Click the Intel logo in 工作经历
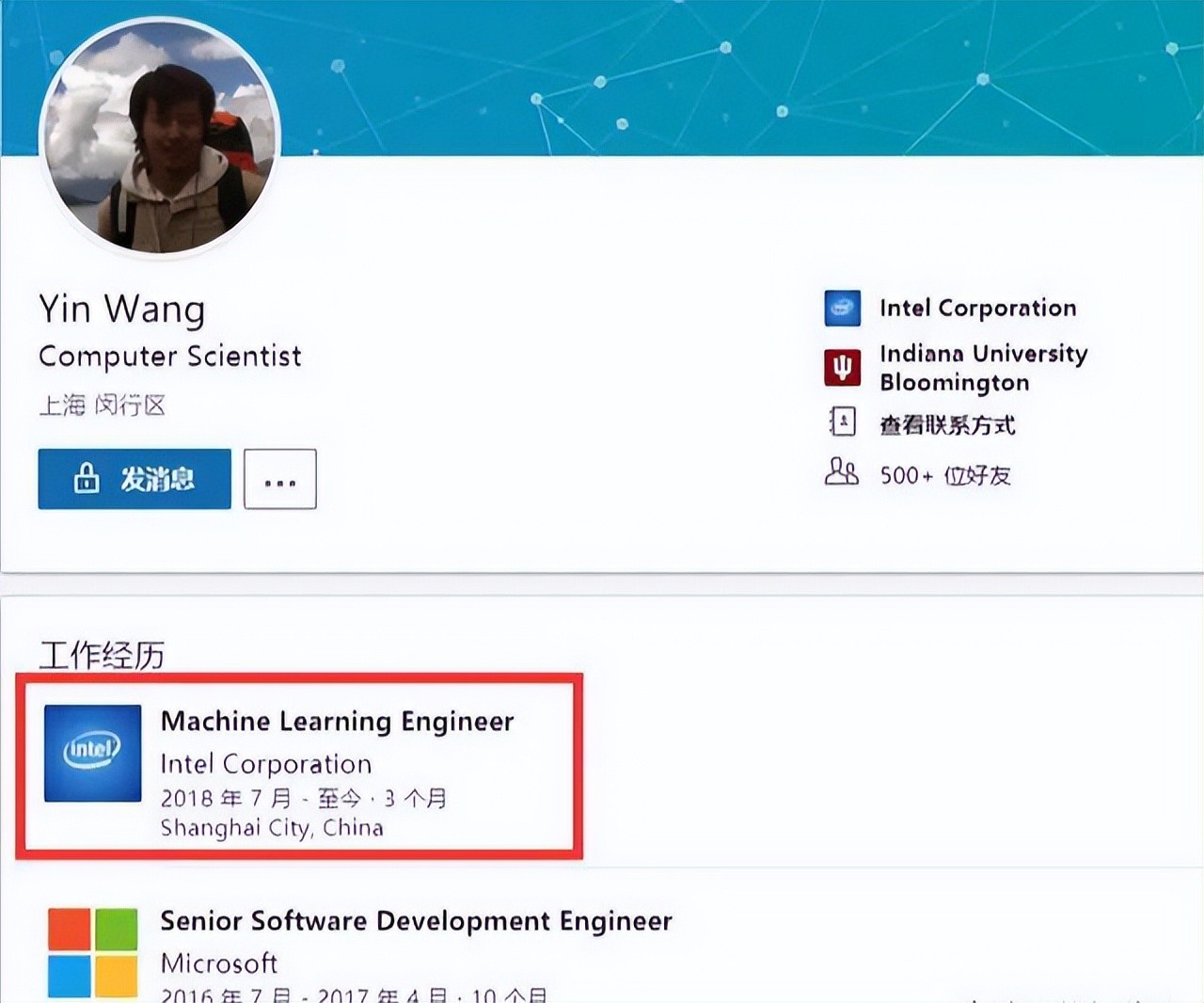 [93, 753]
